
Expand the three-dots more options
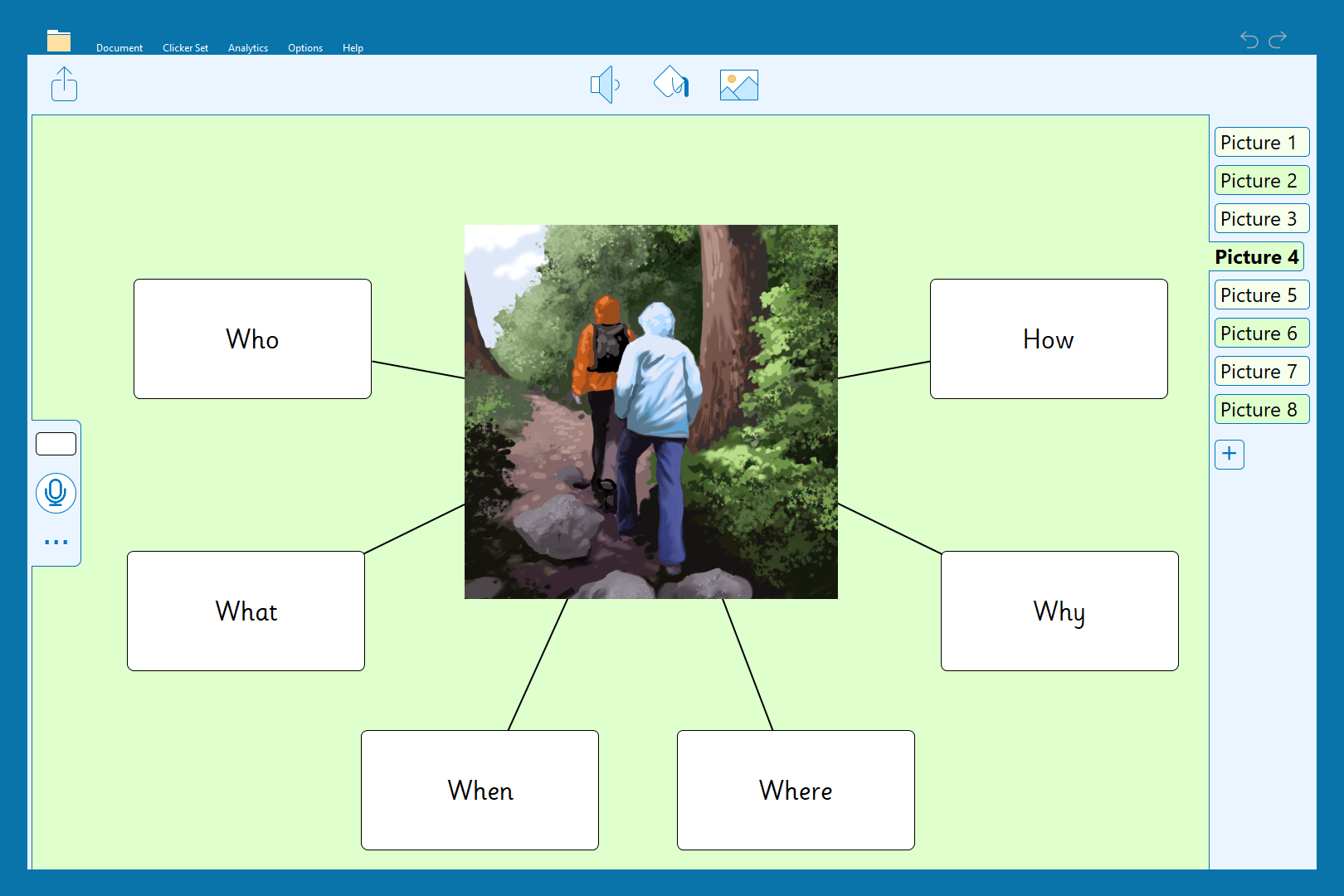click(x=56, y=543)
